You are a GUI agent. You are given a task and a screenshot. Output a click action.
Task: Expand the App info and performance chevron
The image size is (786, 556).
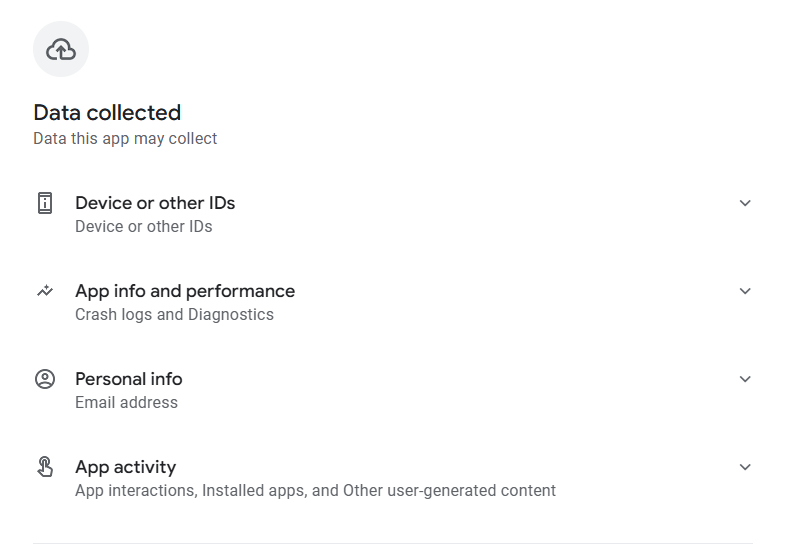[x=745, y=291]
